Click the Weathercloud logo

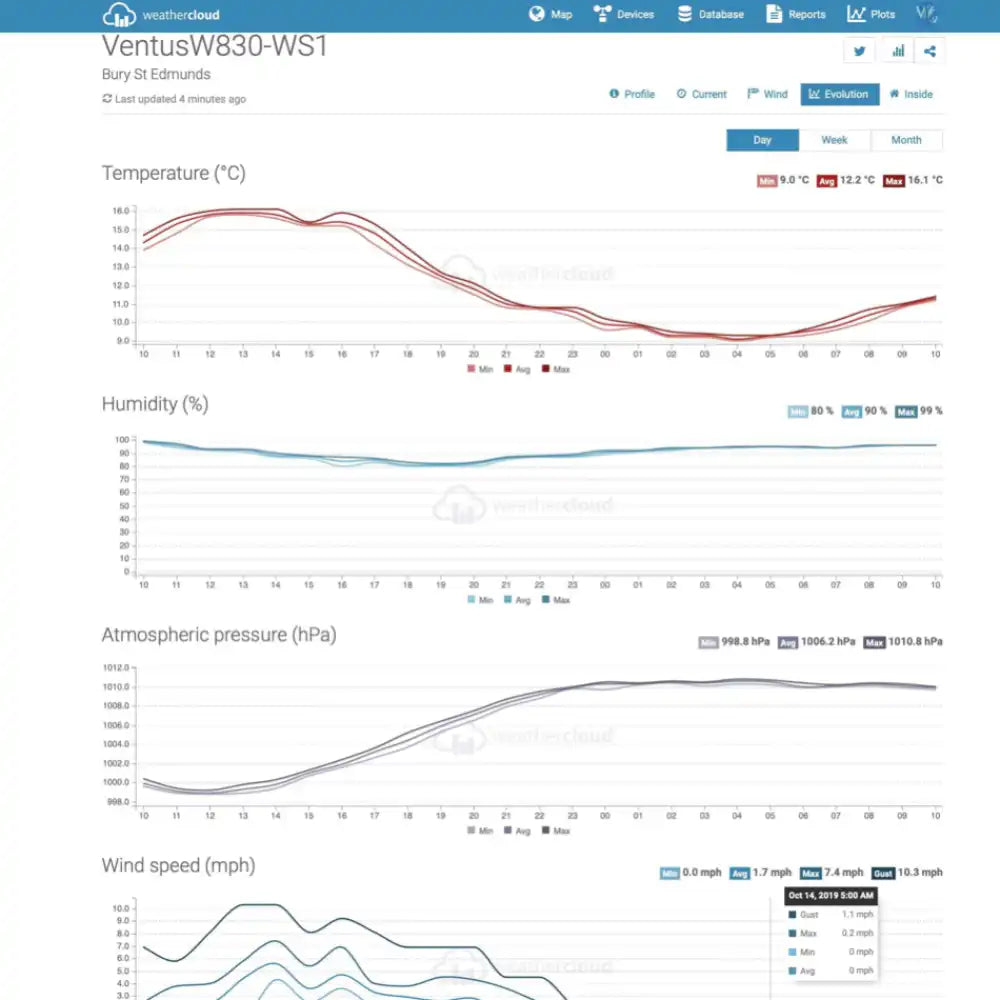161,15
